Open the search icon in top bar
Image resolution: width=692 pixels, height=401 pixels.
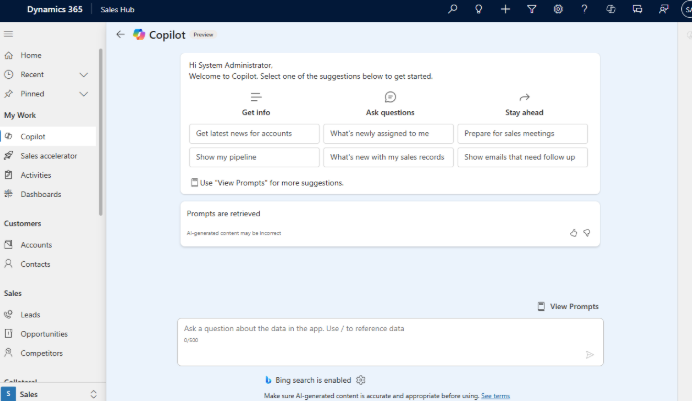(452, 9)
